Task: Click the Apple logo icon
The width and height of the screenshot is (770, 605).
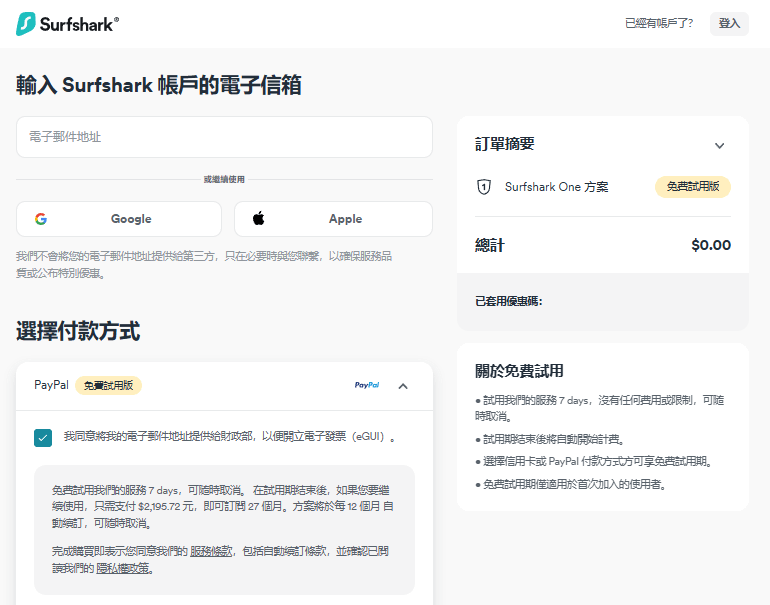Action: click(x=259, y=218)
